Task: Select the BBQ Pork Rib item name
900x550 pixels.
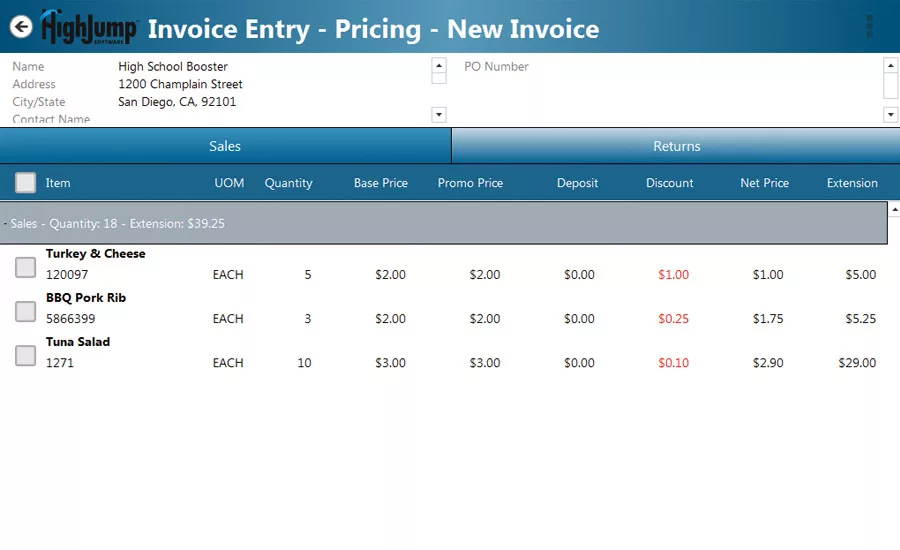Action: point(86,297)
